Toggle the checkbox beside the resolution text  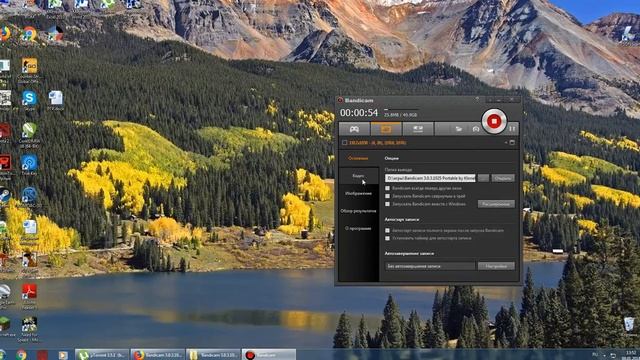(x=344, y=143)
